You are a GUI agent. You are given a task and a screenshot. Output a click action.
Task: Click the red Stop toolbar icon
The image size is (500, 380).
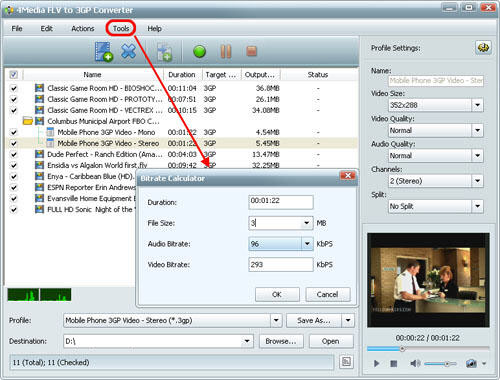coord(251,51)
